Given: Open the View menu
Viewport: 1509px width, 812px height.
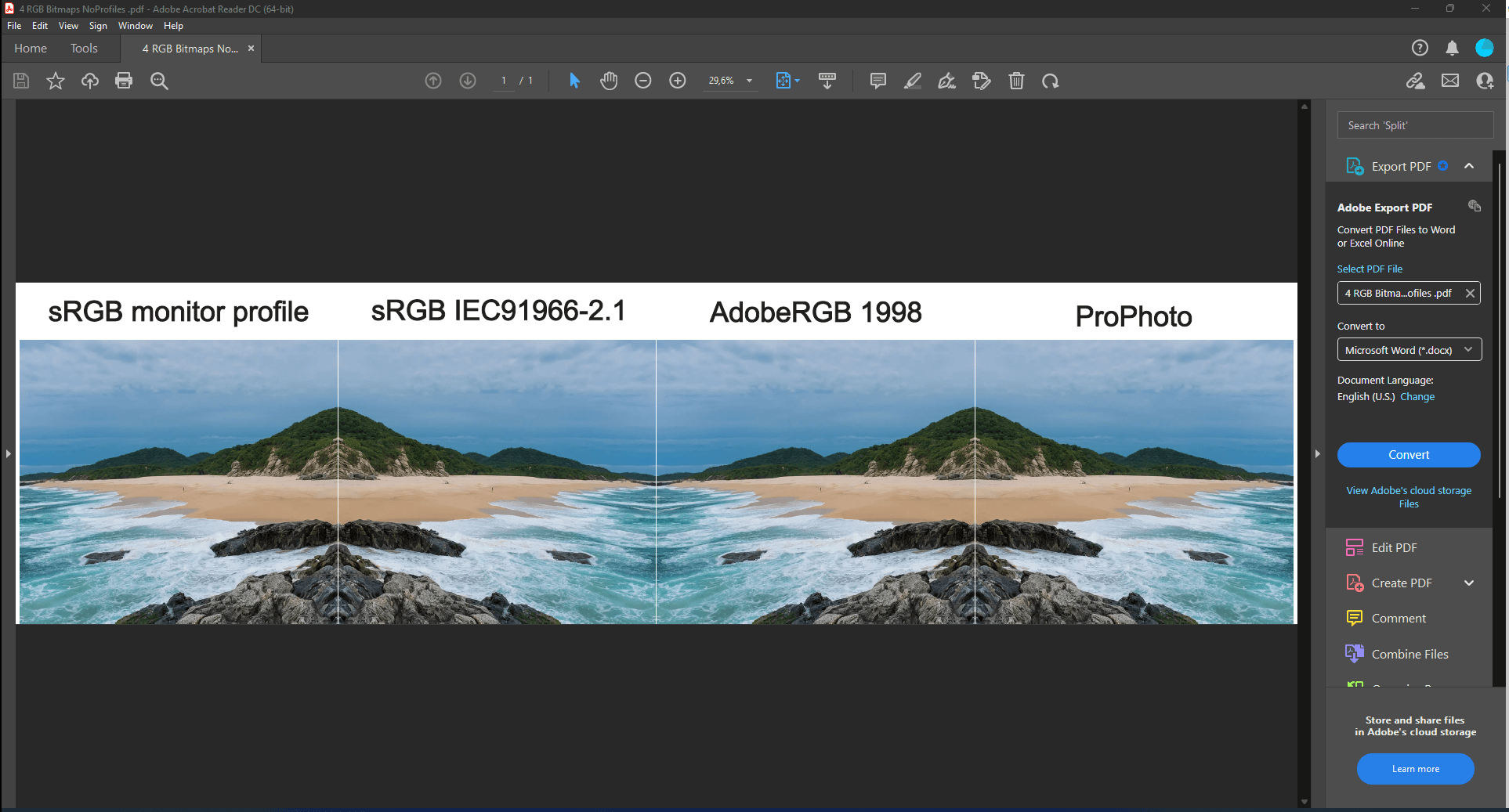Looking at the screenshot, I should [x=68, y=26].
